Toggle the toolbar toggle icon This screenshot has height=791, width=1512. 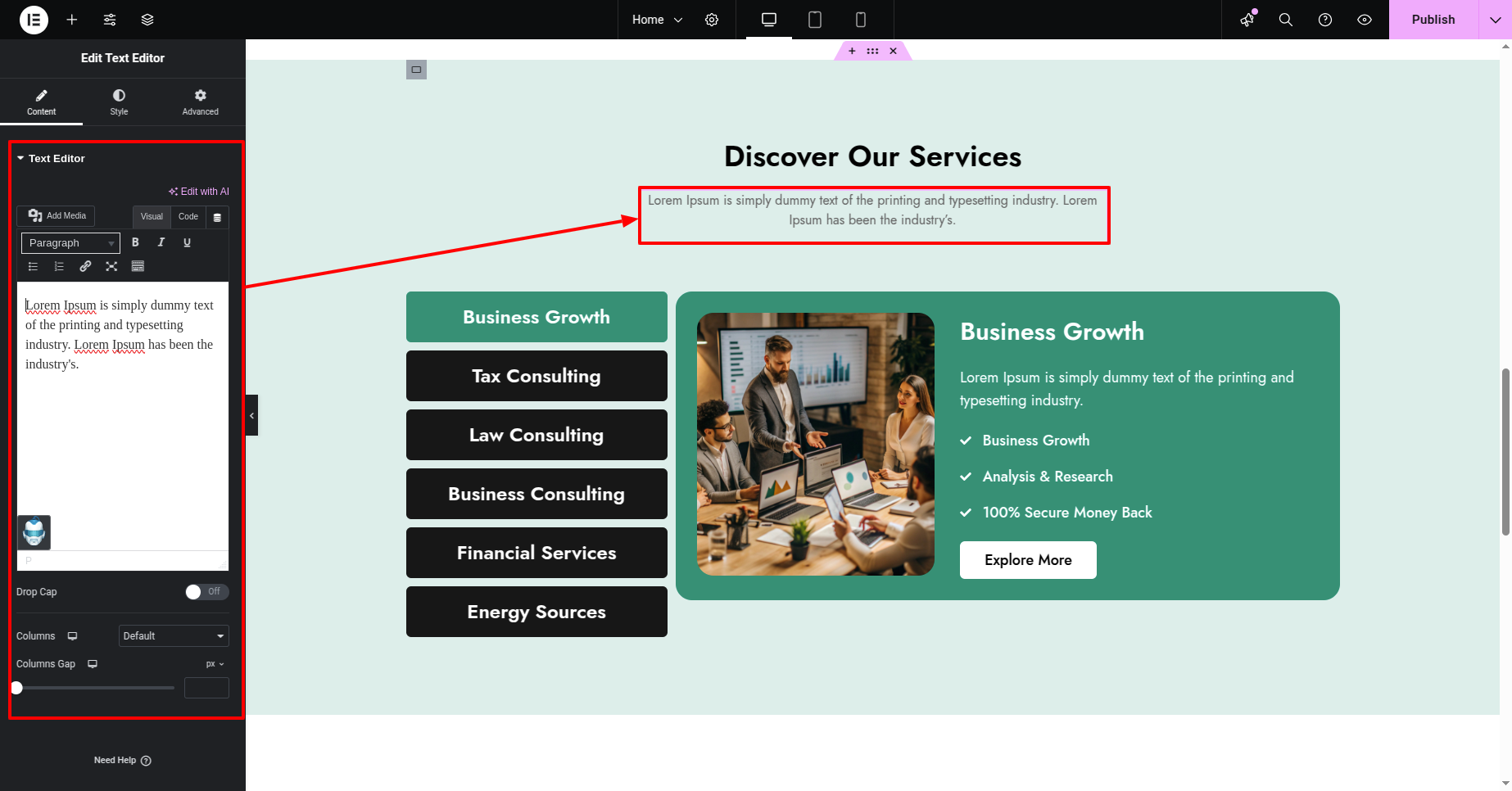138,266
